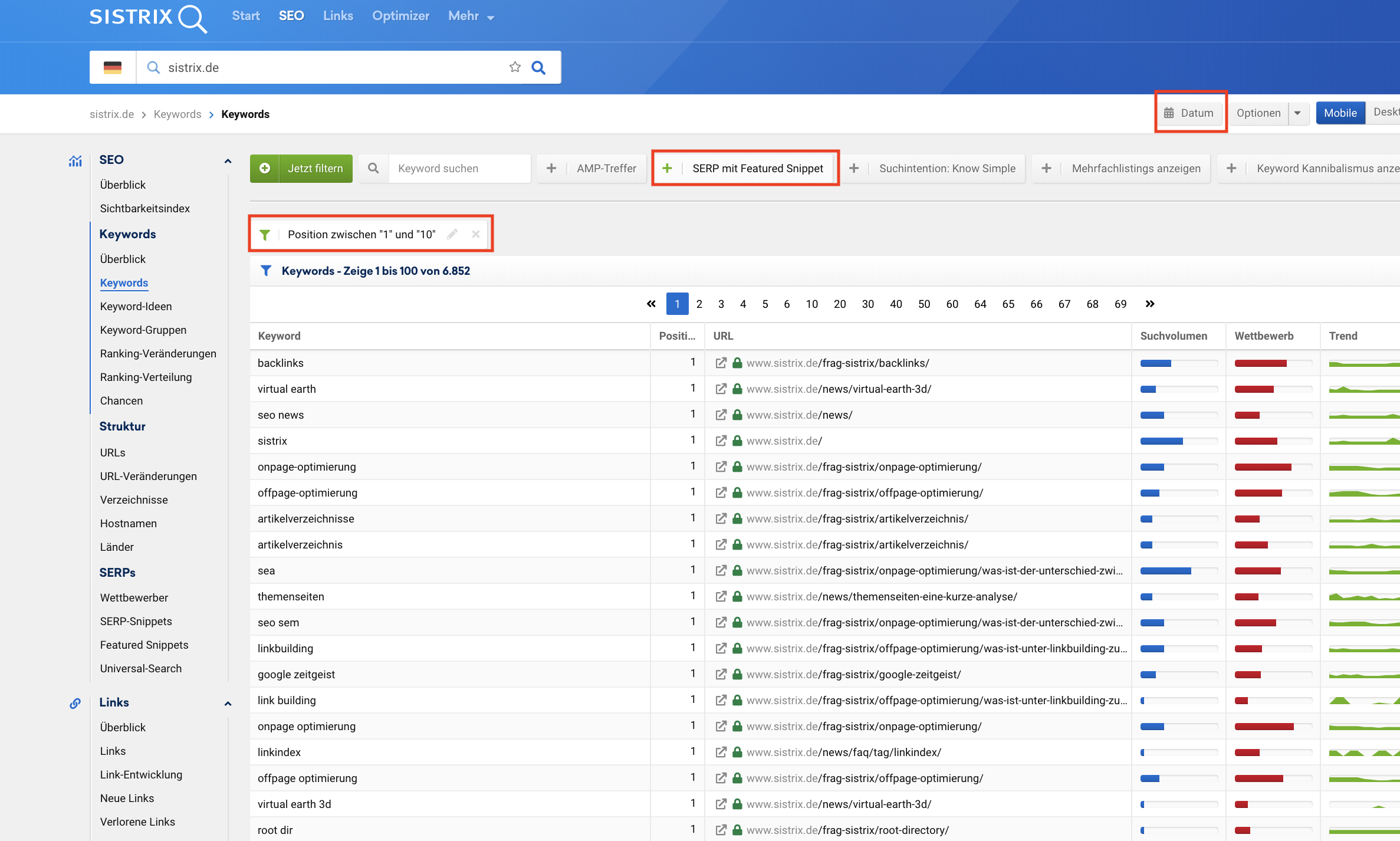Viewport: 1400px width, 841px height.
Task: Click the SEO chart icon in sidebar
Action: point(75,160)
